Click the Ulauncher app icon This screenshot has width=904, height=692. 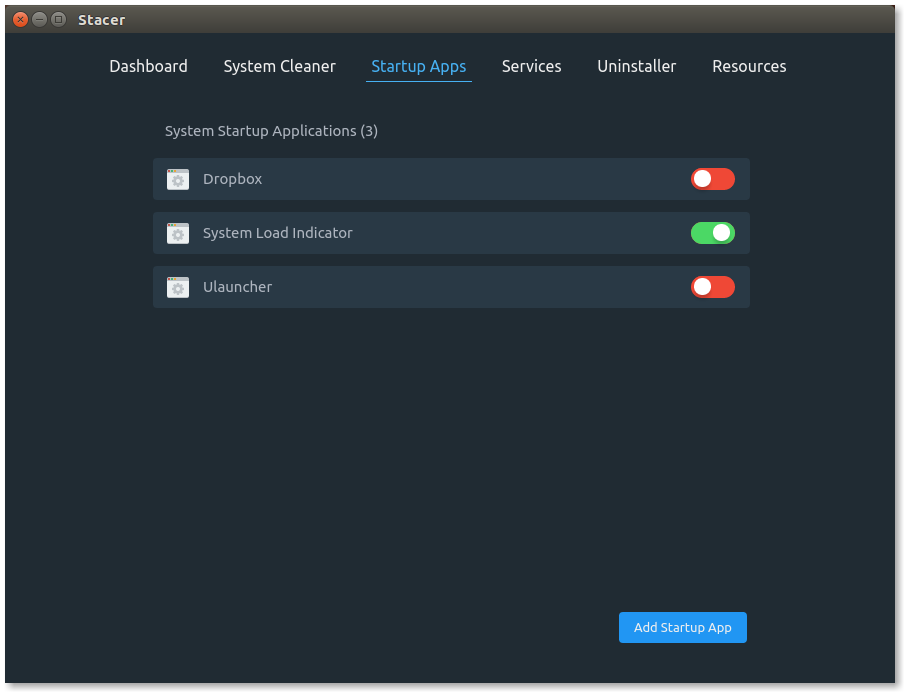[x=178, y=287]
